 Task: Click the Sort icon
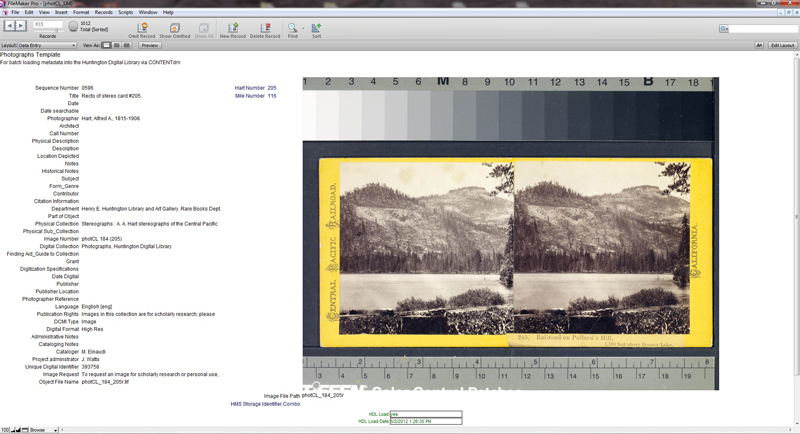tap(317, 29)
